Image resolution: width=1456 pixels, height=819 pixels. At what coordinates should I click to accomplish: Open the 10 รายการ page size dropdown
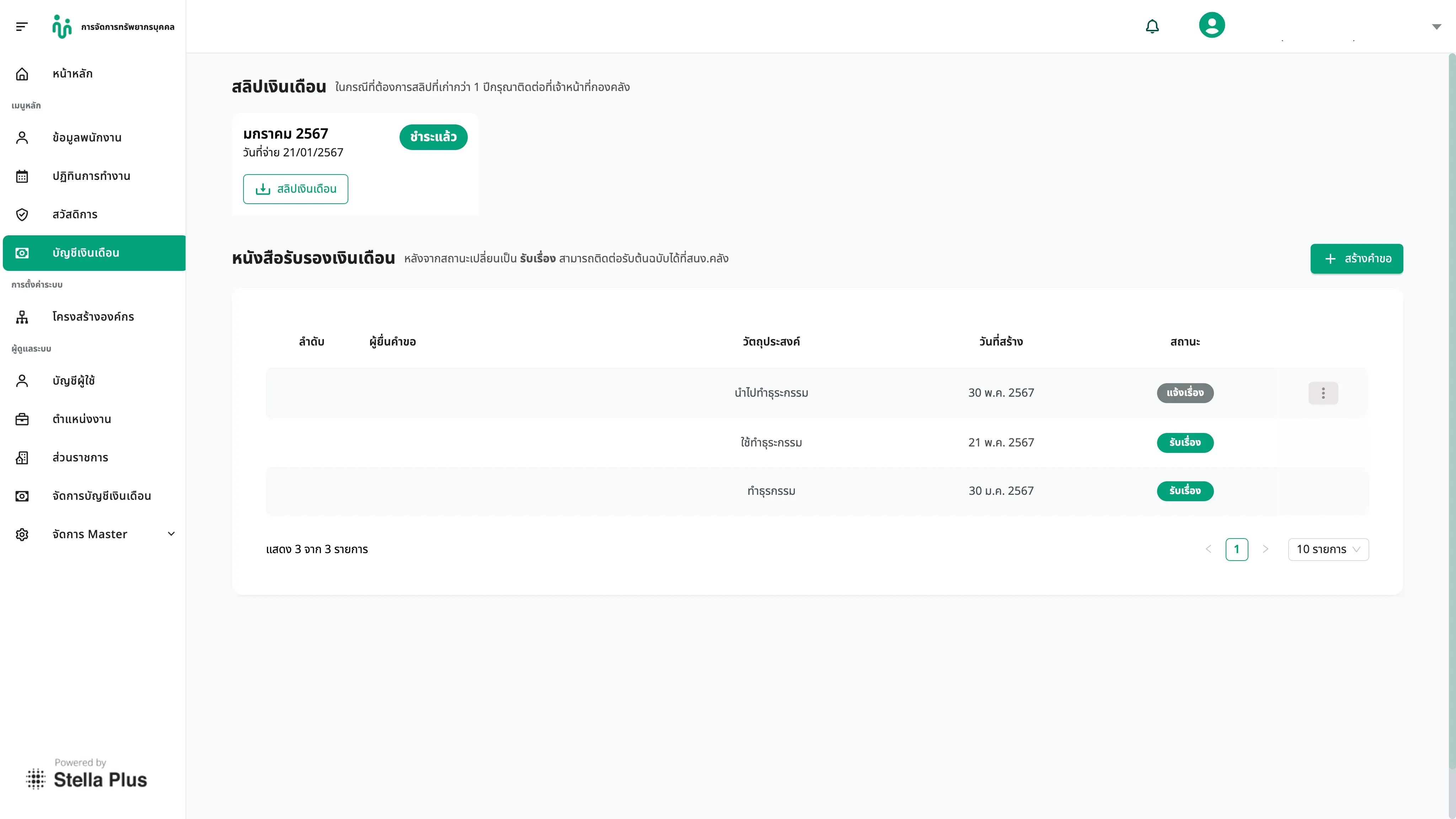[1328, 550]
